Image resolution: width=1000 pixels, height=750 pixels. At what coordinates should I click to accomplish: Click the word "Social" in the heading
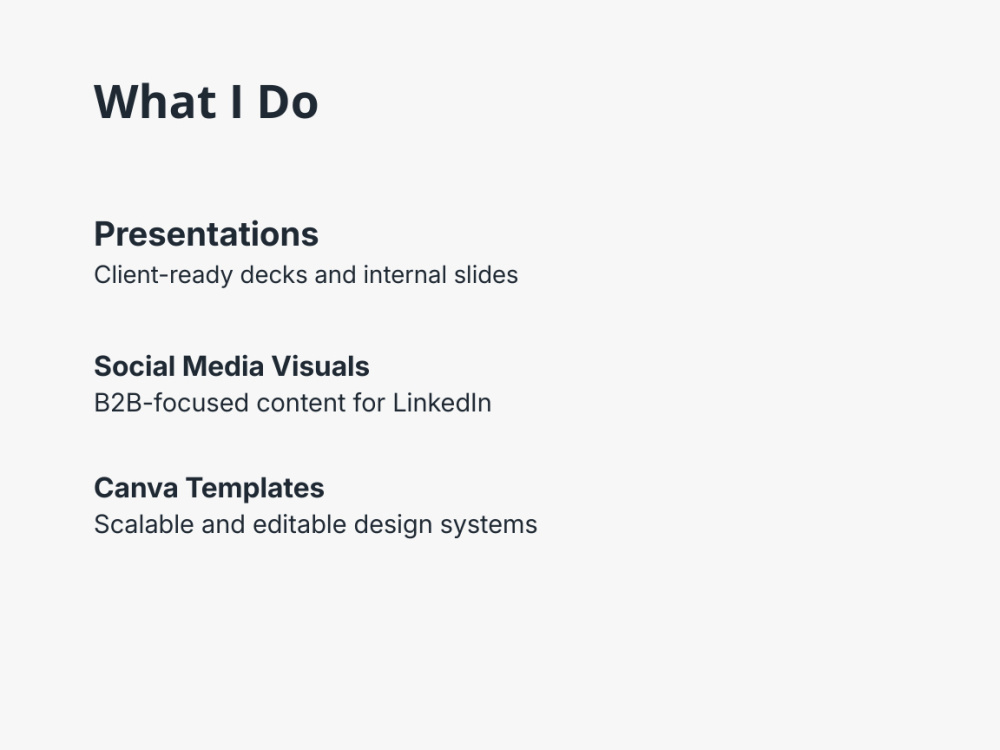pyautogui.click(x=135, y=367)
